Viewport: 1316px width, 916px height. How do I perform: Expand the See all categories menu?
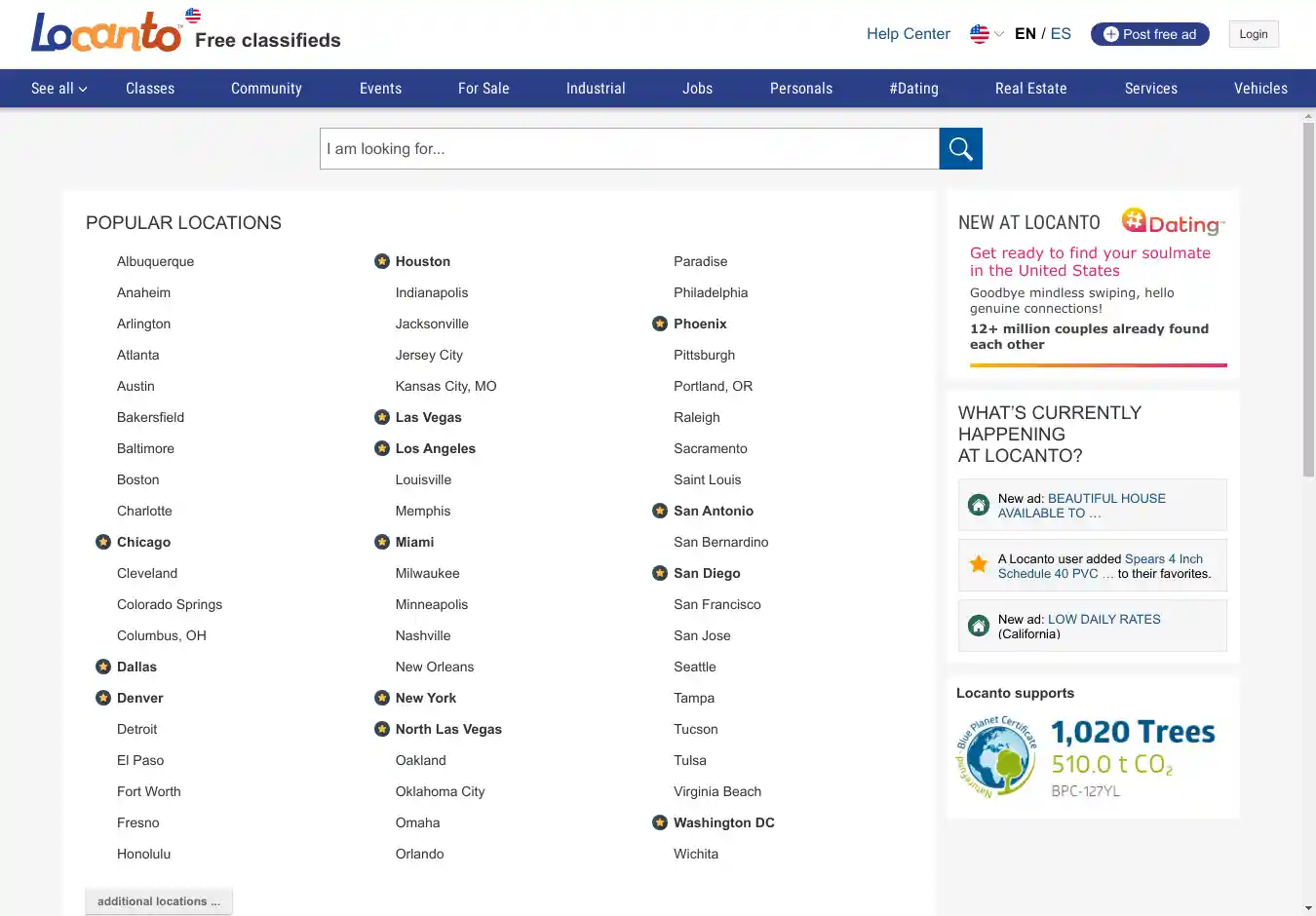tap(59, 88)
